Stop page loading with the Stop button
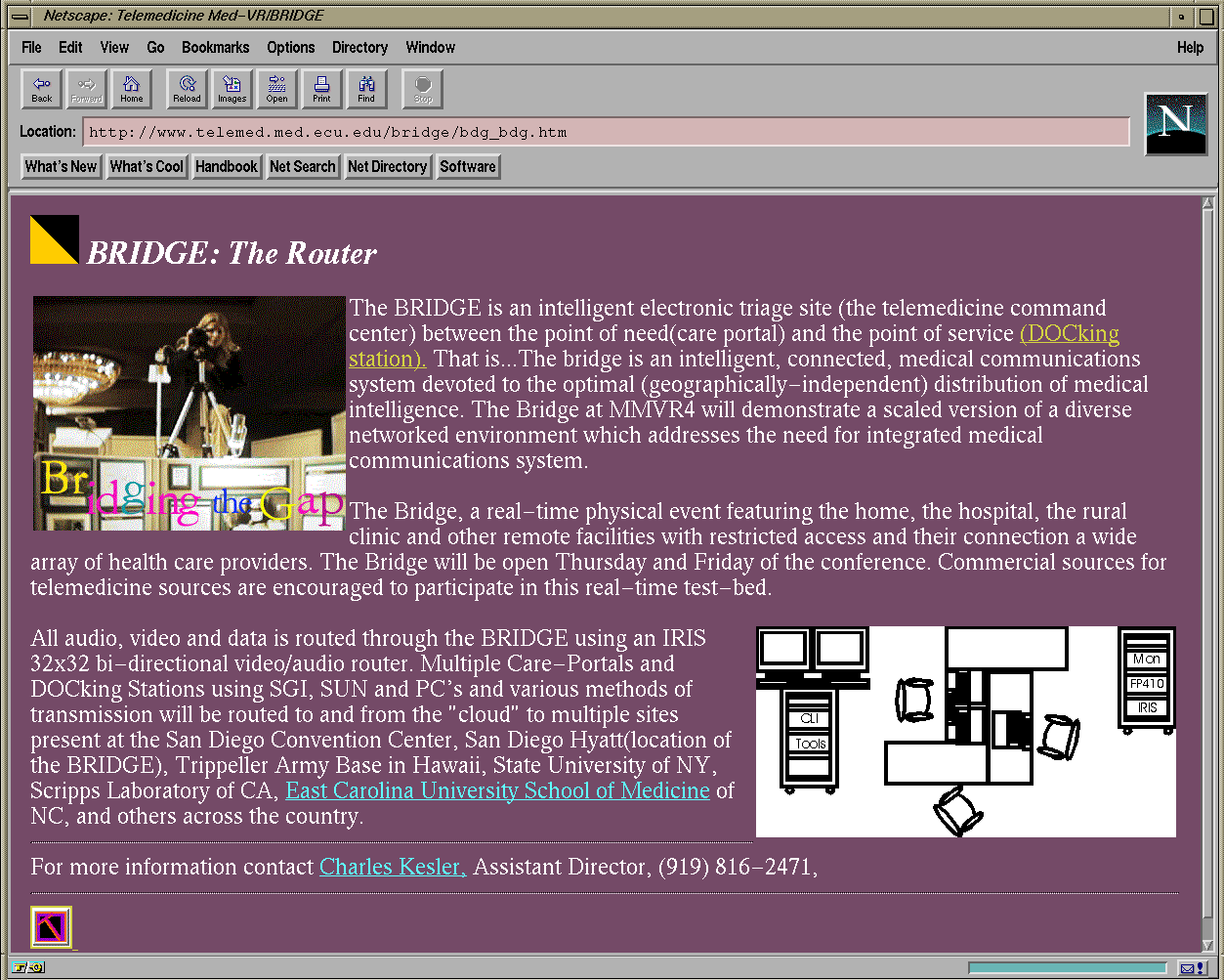 [423, 89]
